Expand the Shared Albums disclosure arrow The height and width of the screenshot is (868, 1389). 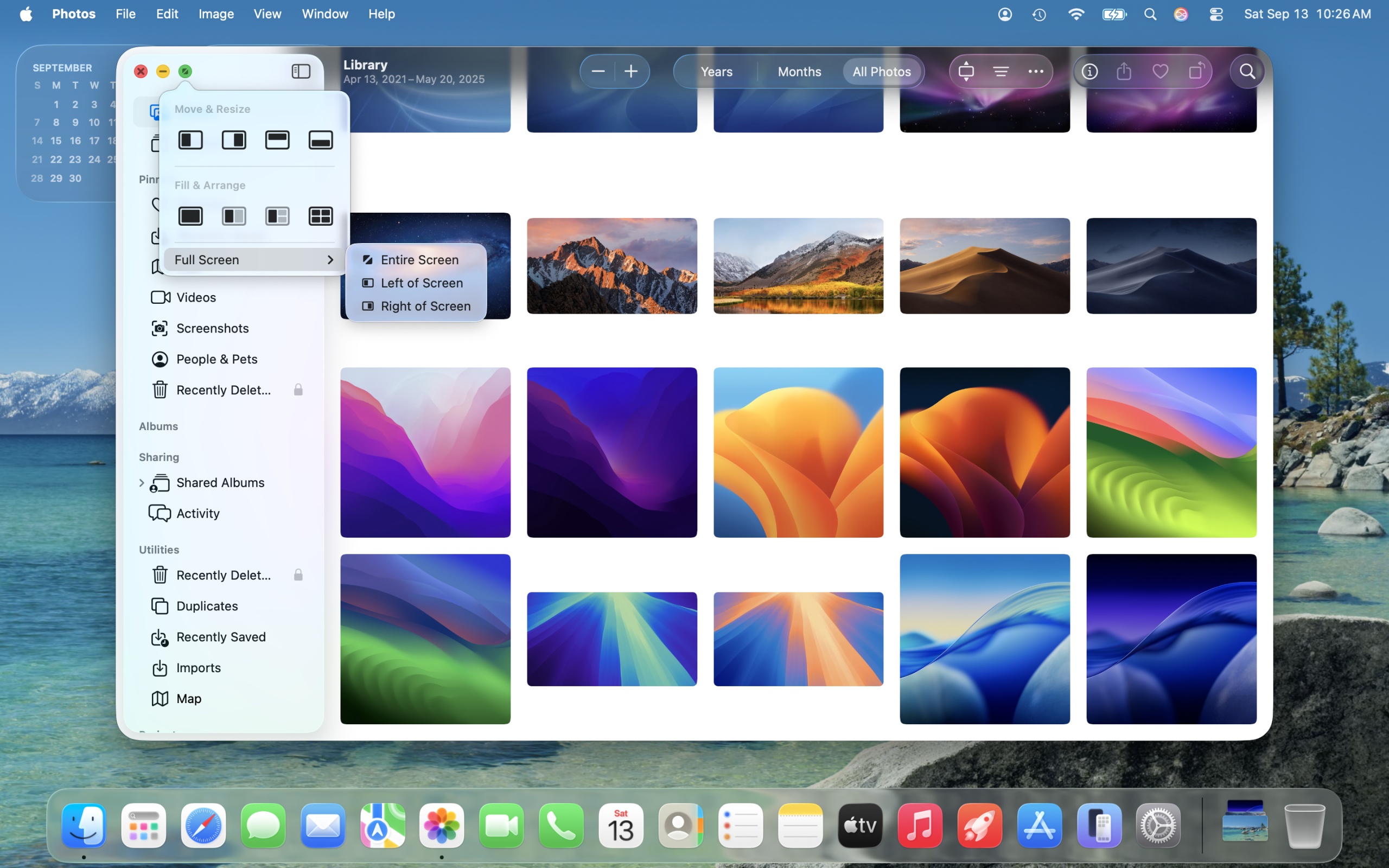pos(141,483)
